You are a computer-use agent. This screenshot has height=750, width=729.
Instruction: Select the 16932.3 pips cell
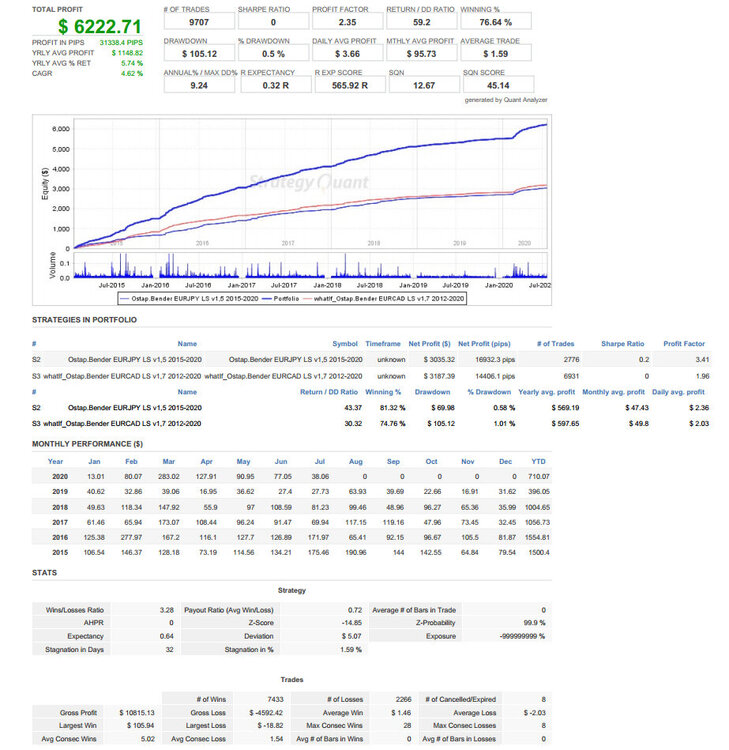pyautogui.click(x=495, y=359)
